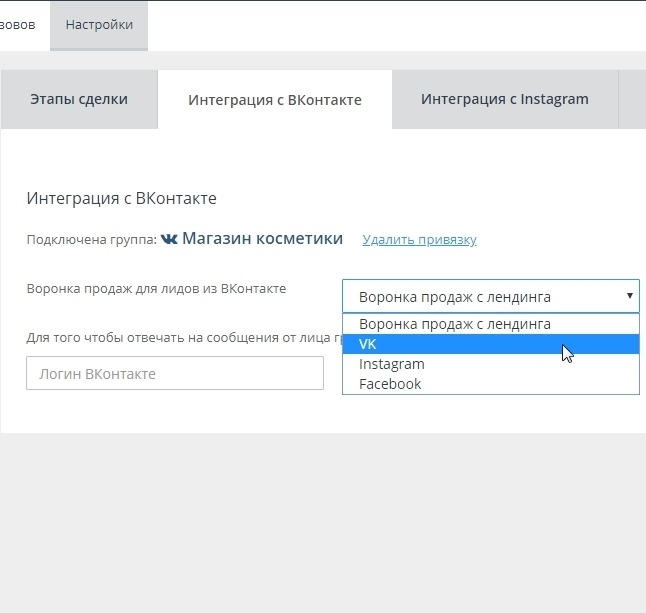Click the heading 'Интеграция с ВКонтакте'
The width and height of the screenshot is (646, 613).
click(x=122, y=199)
